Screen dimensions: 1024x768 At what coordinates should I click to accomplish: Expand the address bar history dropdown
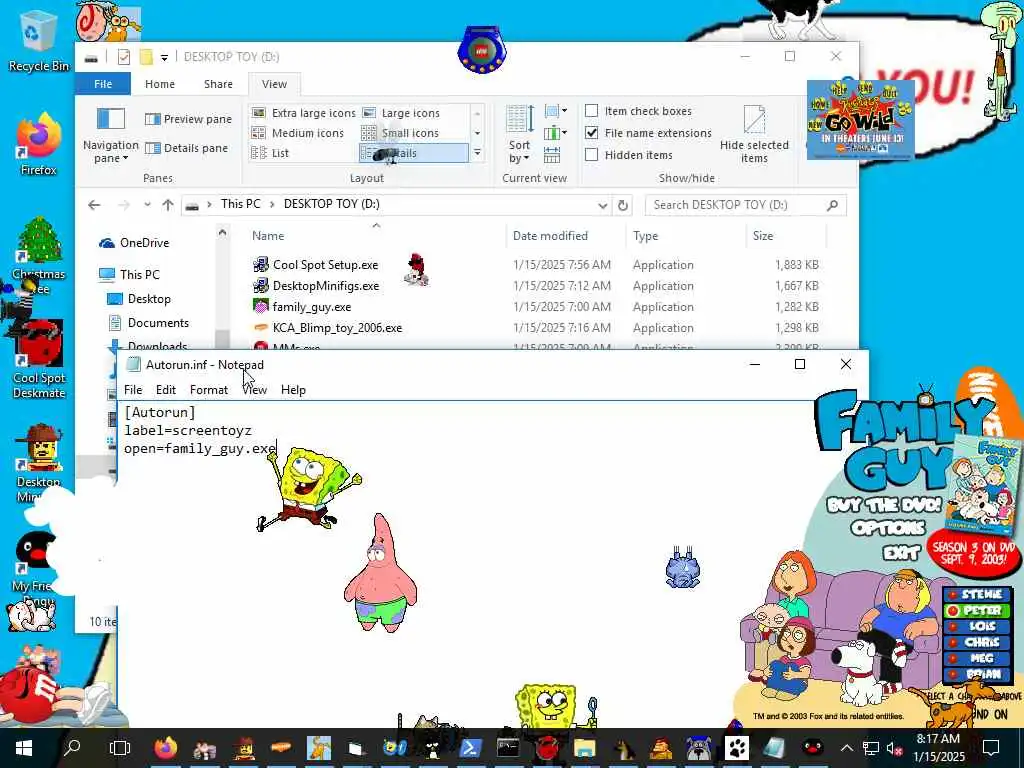pyautogui.click(x=602, y=205)
